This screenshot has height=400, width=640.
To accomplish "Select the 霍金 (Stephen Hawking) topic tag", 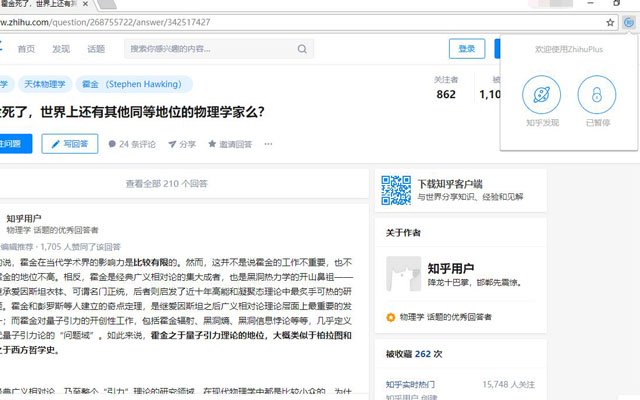I will (134, 84).
